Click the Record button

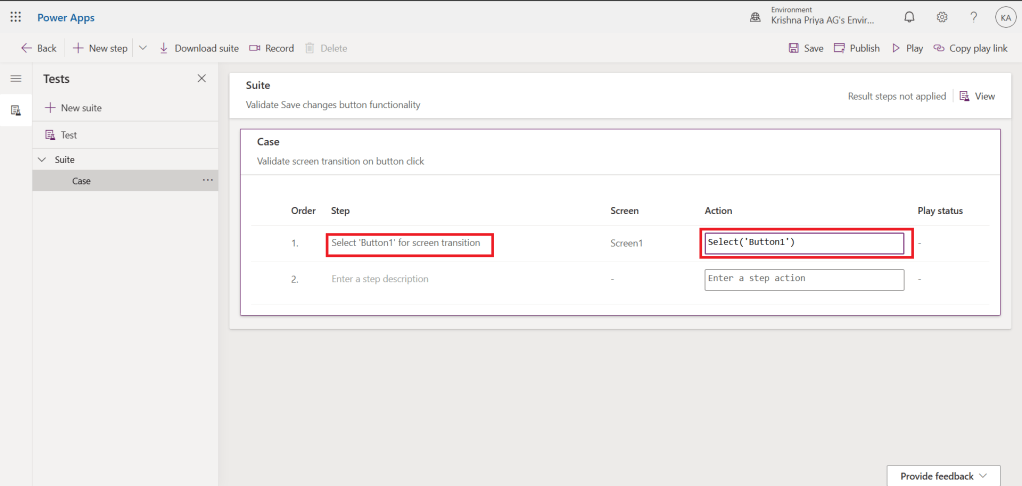[271, 48]
